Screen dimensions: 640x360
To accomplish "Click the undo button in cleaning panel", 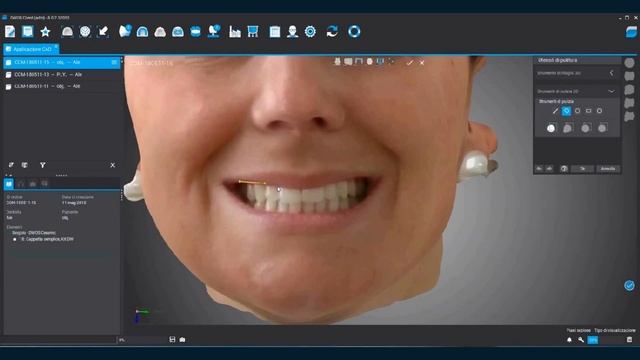I will click(x=539, y=169).
